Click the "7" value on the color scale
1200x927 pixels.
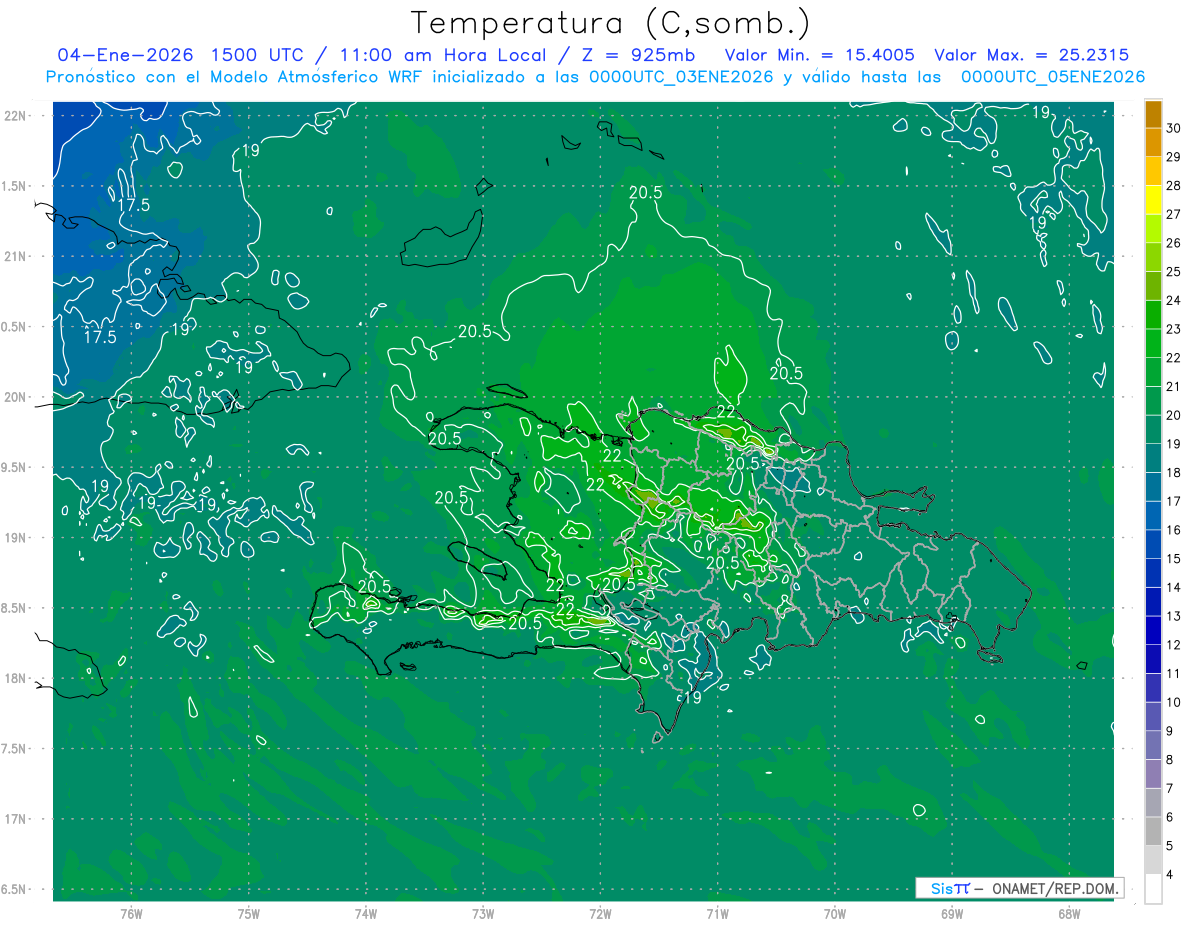coord(1170,788)
